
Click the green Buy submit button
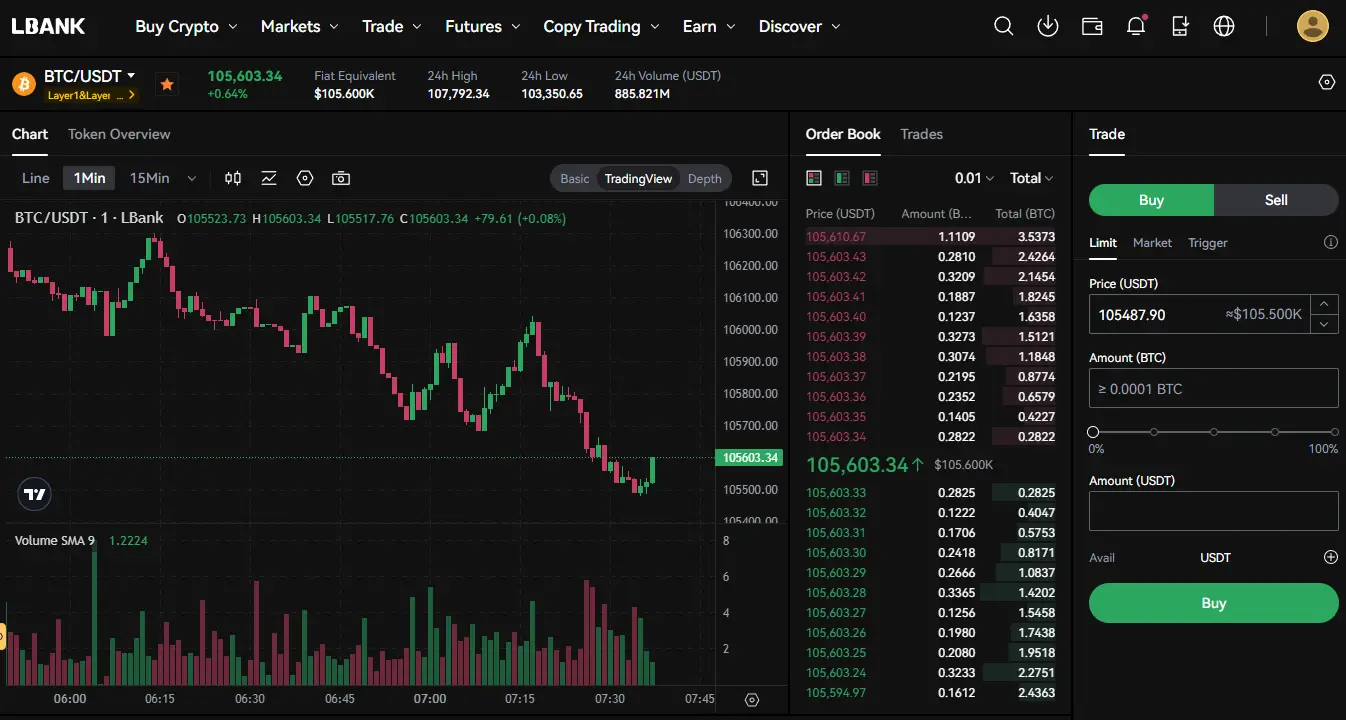[1213, 603]
